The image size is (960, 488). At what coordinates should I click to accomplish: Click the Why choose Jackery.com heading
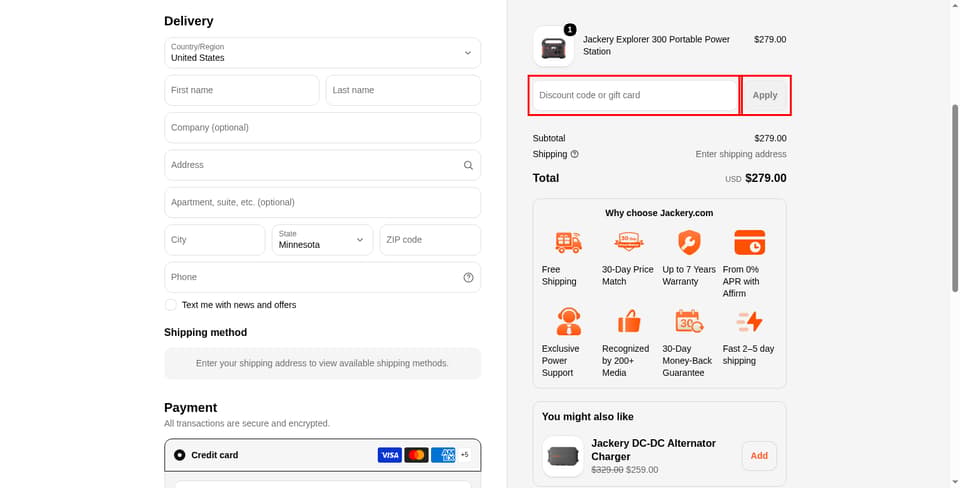click(x=659, y=213)
